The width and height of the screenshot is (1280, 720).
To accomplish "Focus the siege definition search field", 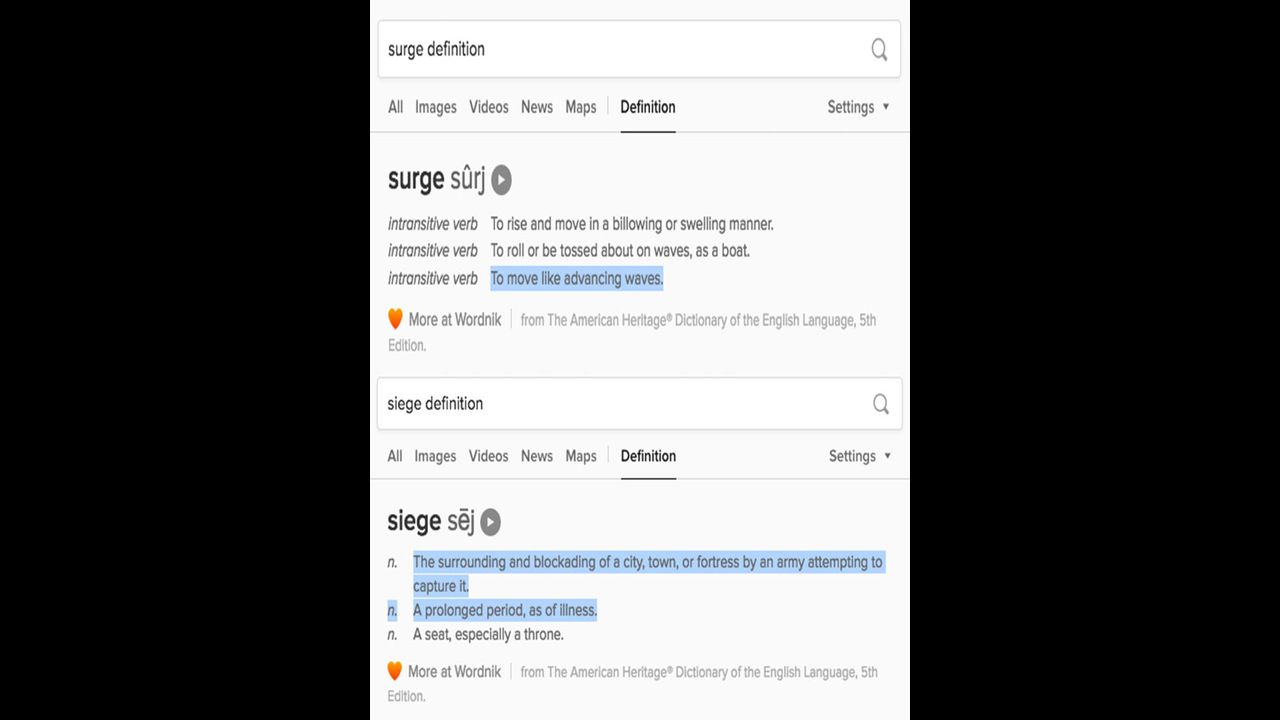I will [620, 404].
